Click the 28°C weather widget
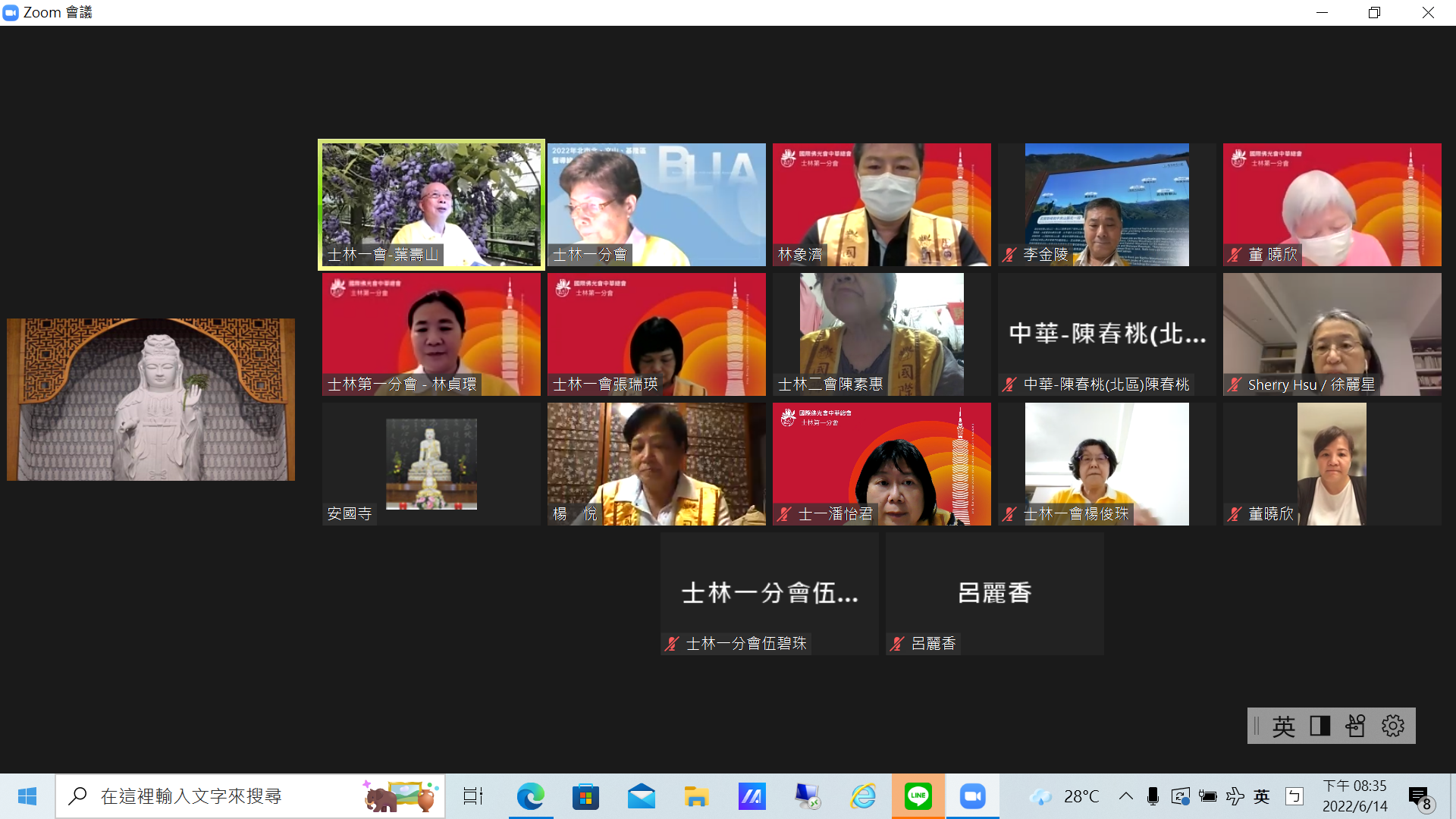 pyautogui.click(x=1065, y=796)
